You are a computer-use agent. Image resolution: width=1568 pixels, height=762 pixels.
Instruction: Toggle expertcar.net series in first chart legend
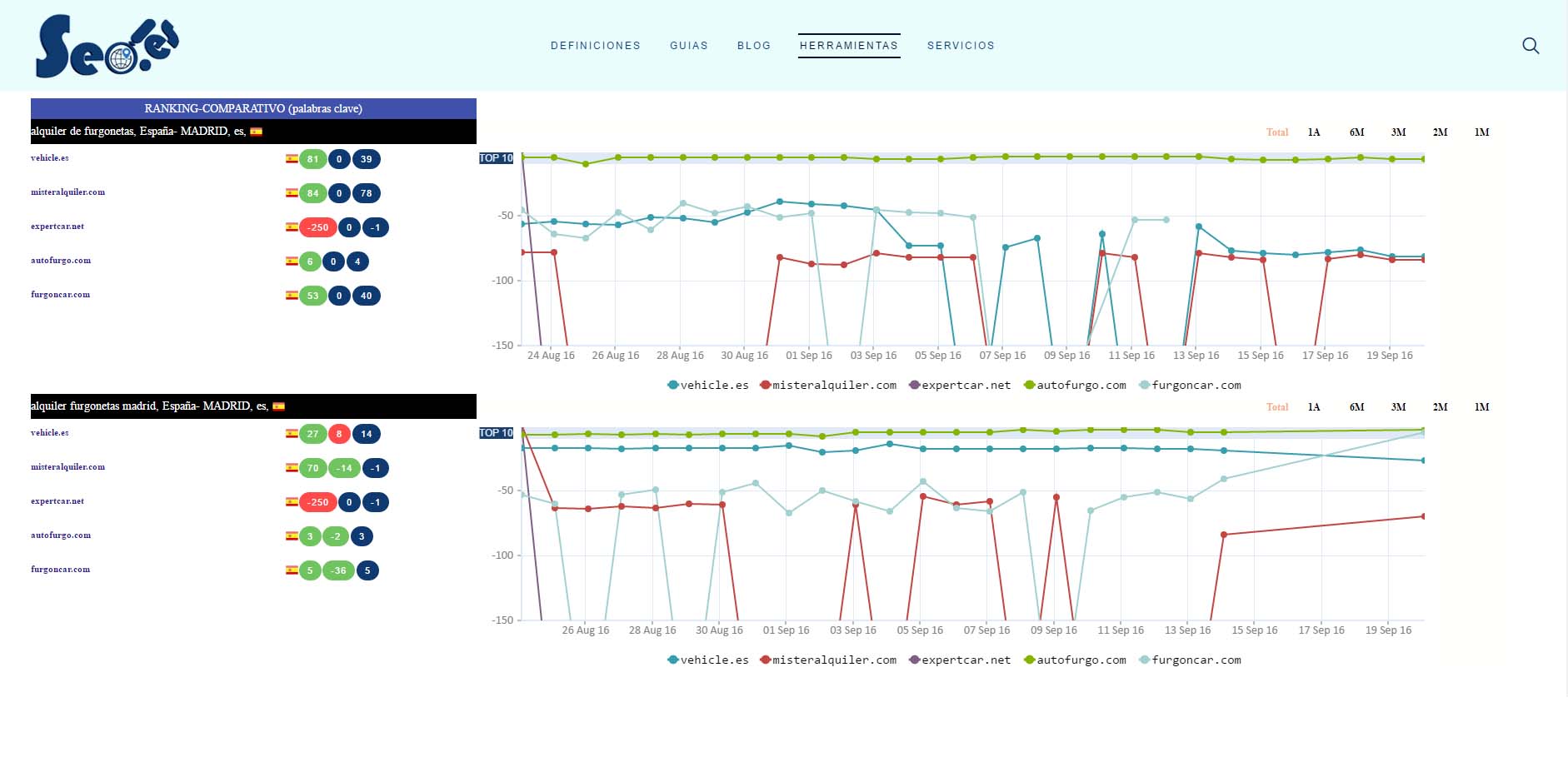[960, 385]
